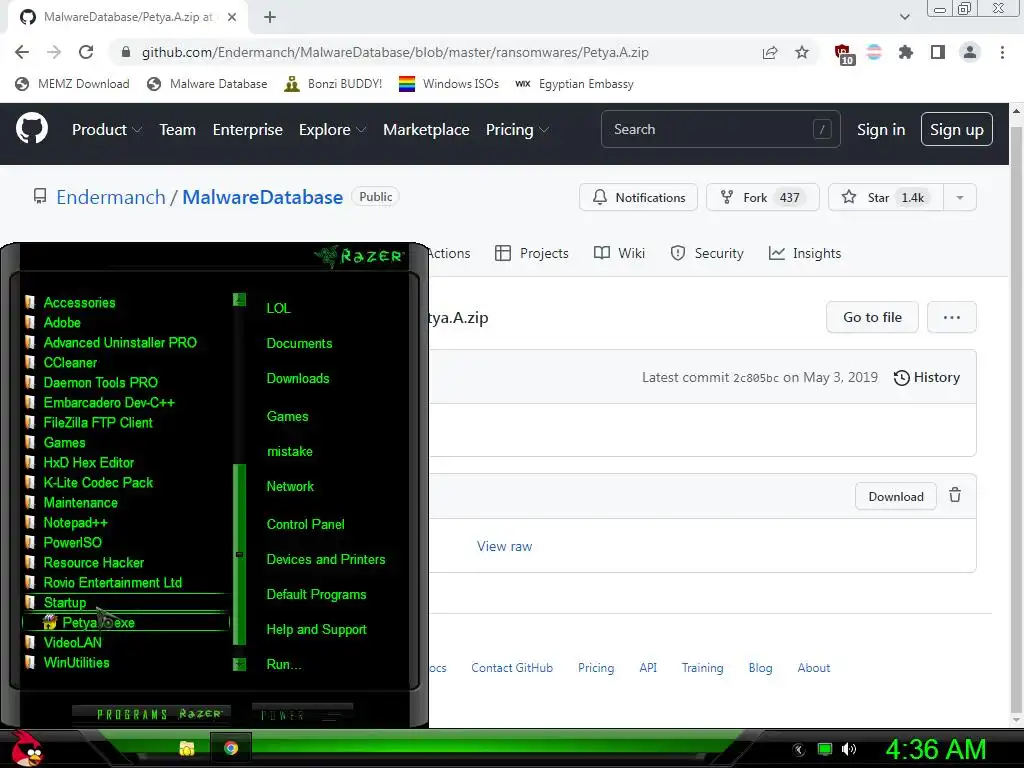This screenshot has height=768, width=1024.
Task: Open the Insights repository tab
Action: tap(805, 253)
